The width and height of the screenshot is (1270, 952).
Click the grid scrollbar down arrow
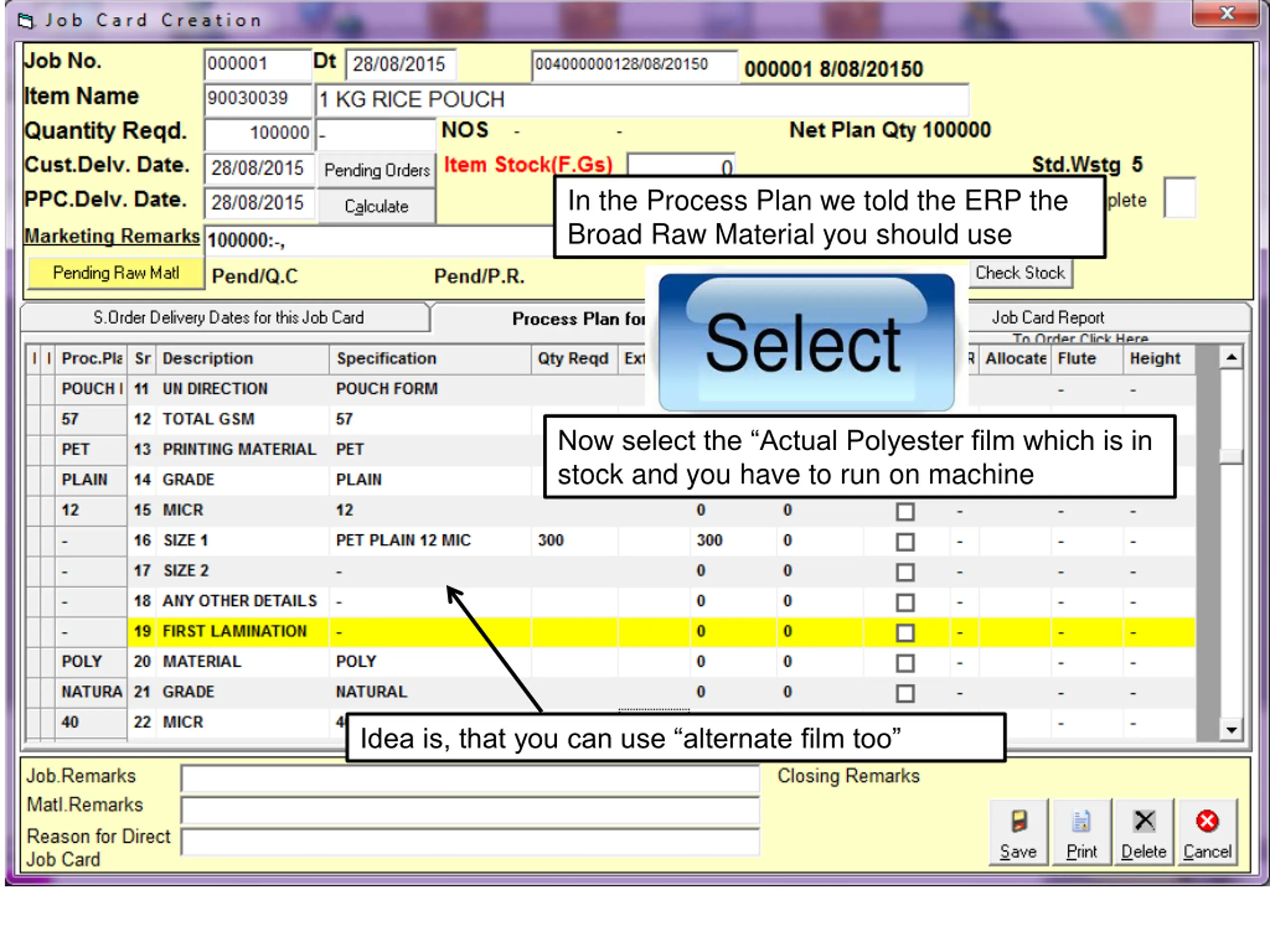click(x=1231, y=730)
